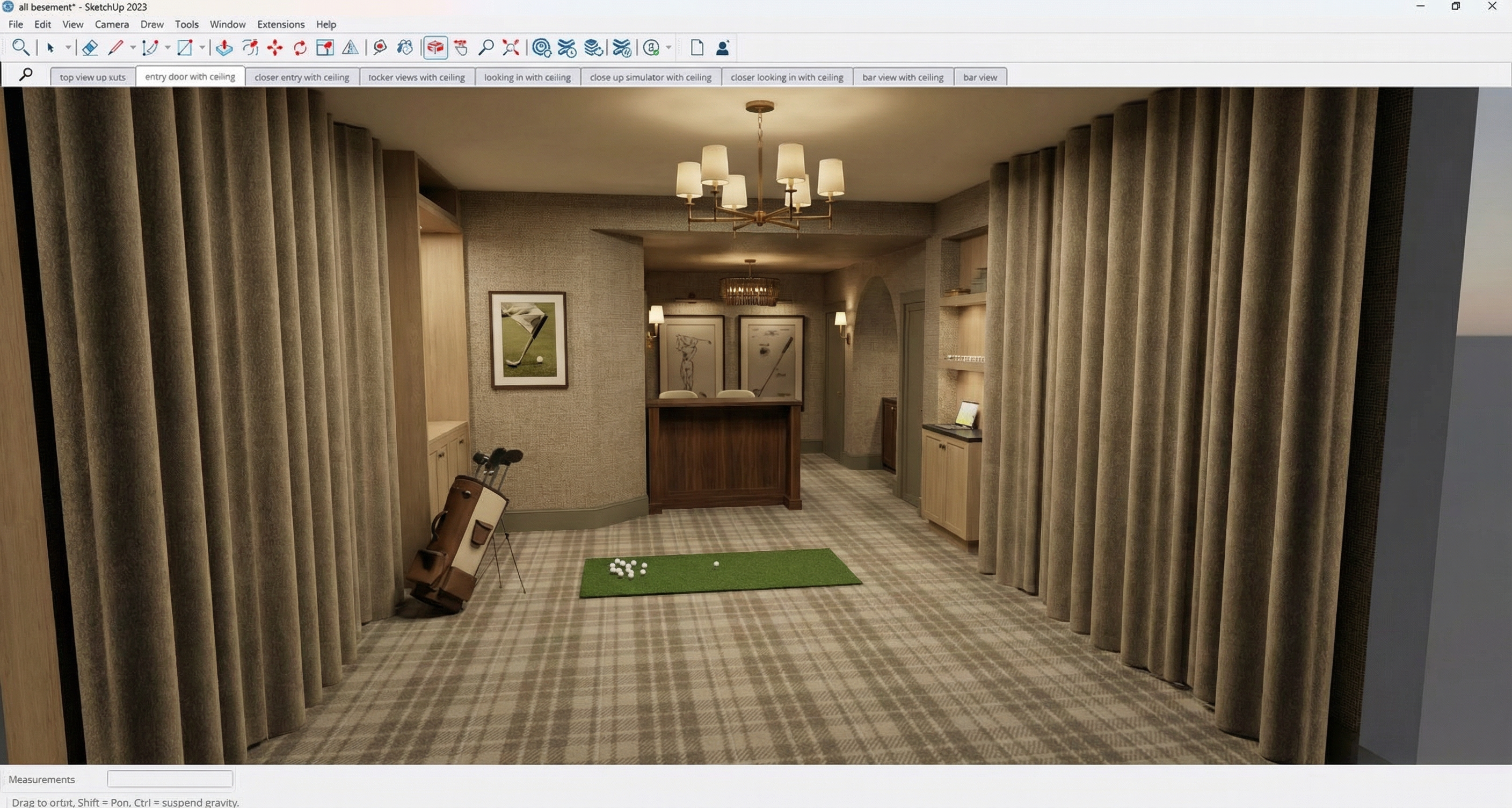The height and width of the screenshot is (808, 1512).
Task: Click the Zoom Extents icon
Action: (511, 48)
